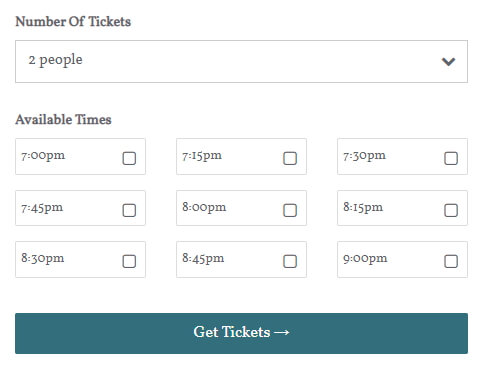
Task: Tick the 8:15pm checkbox
Action: coord(451,210)
